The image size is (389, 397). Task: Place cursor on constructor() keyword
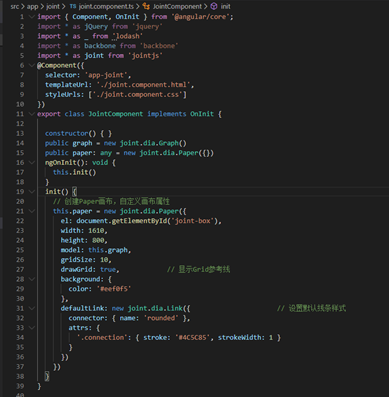[x=66, y=133]
